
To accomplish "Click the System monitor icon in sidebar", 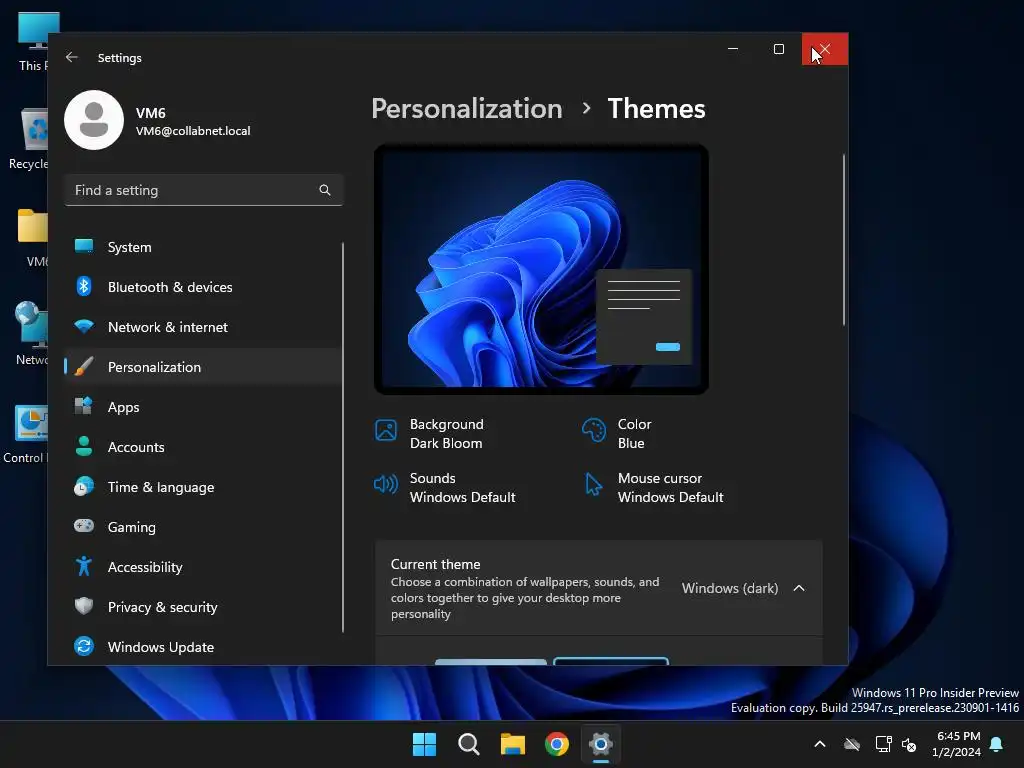I will pos(84,246).
